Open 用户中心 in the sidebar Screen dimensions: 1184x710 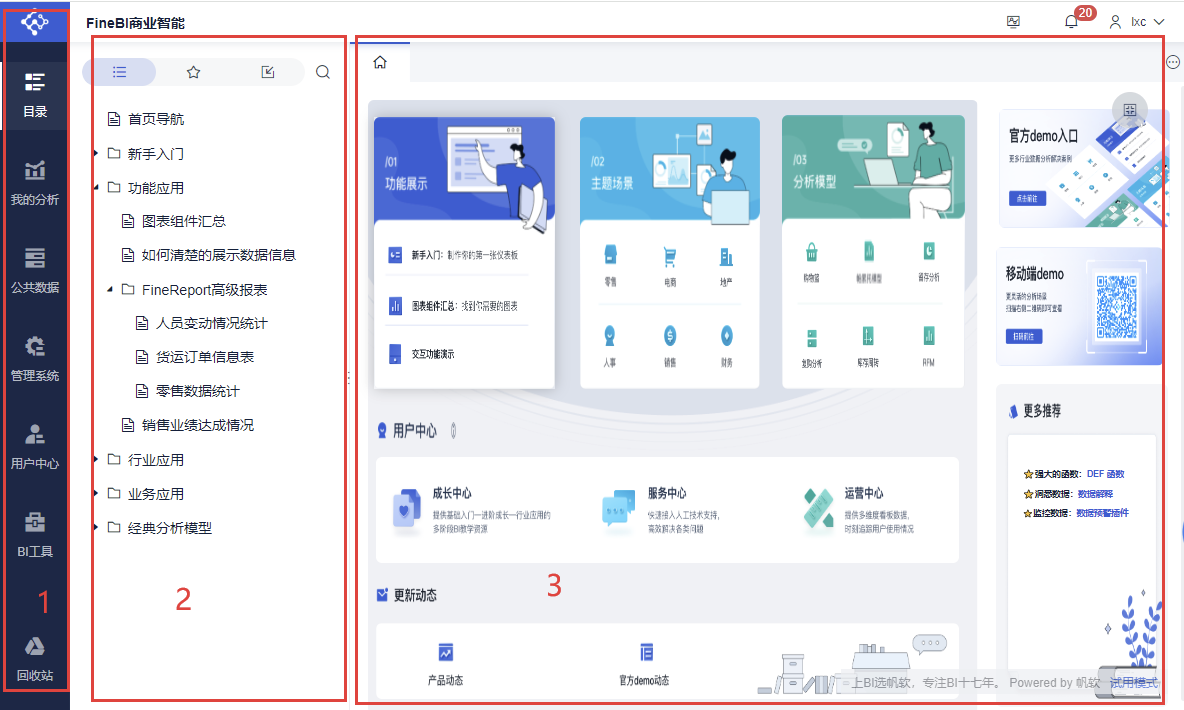click(x=35, y=447)
